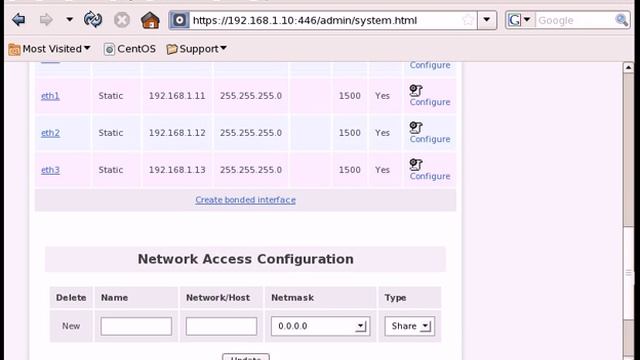Image resolution: width=640 pixels, height=360 pixels.
Task: Click the site identity icon in address bar
Action: (180, 20)
